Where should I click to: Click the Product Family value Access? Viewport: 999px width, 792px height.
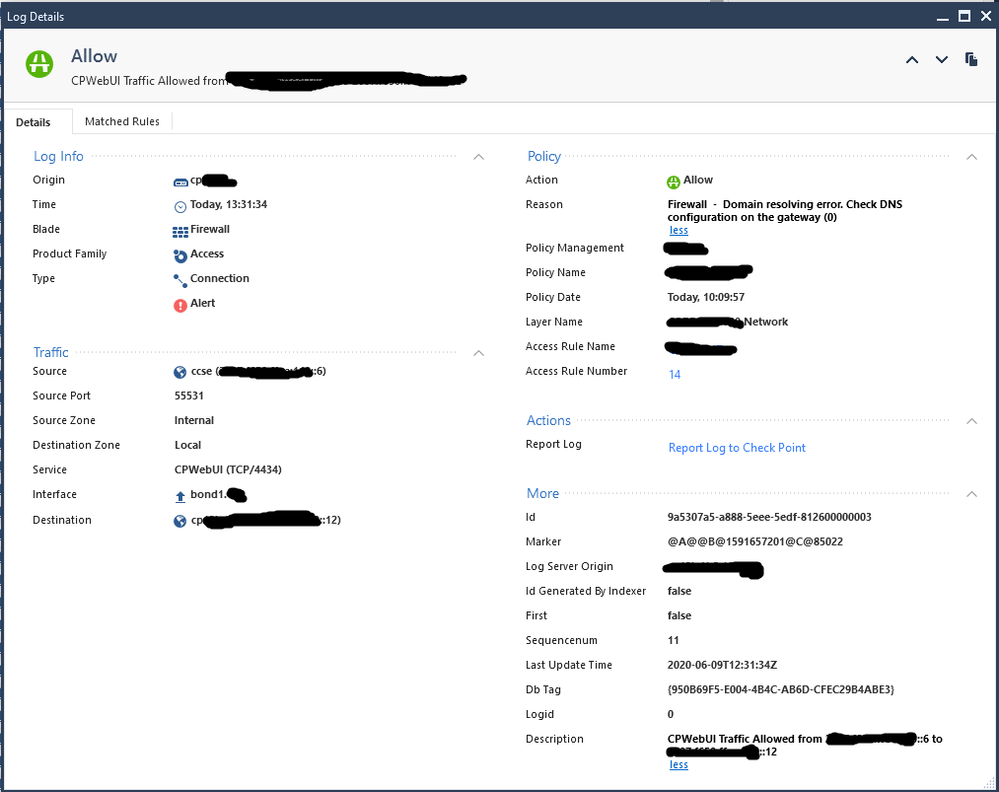point(207,254)
